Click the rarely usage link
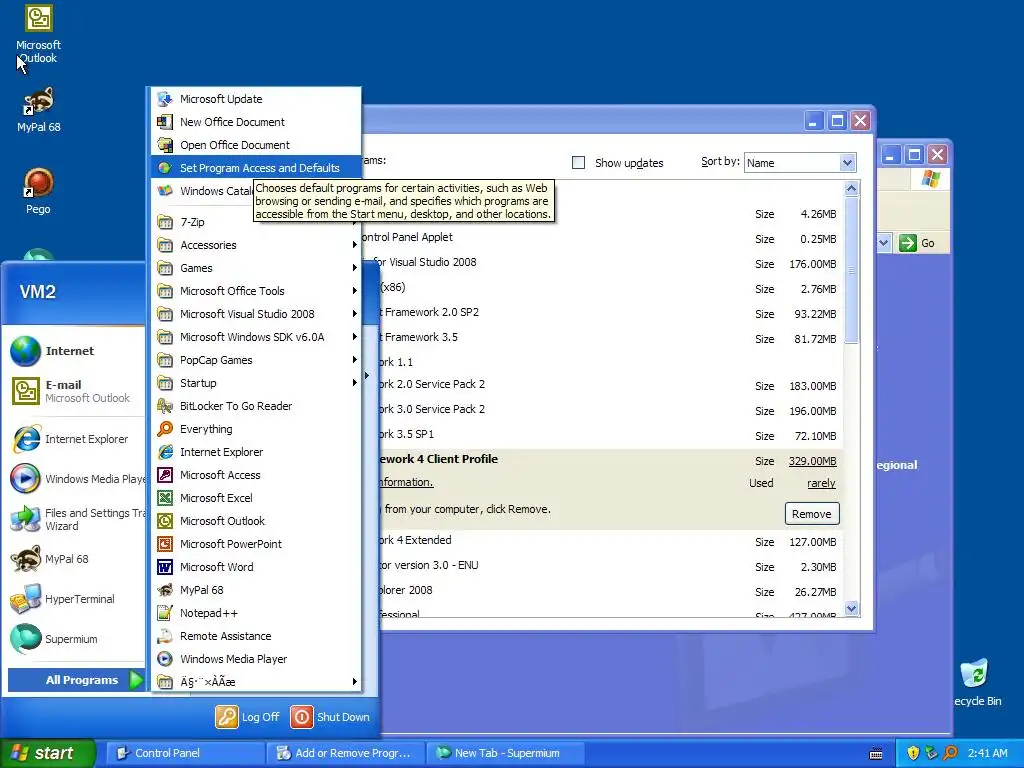Image resolution: width=1024 pixels, height=768 pixels. tap(821, 483)
